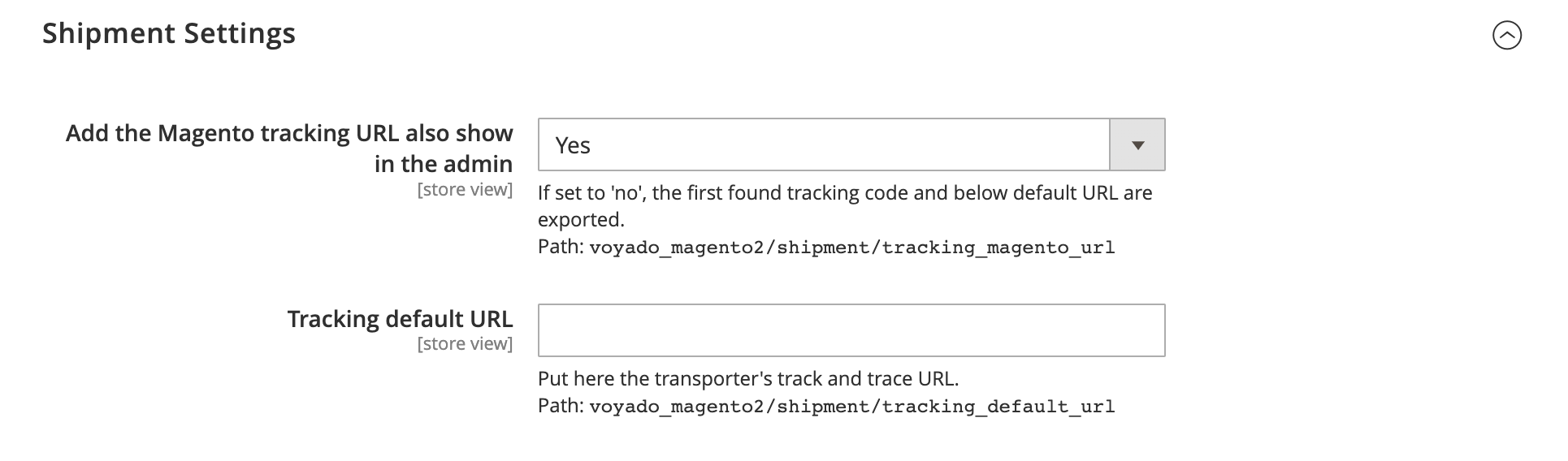Click store view scope under Tracking default URL

(x=465, y=344)
